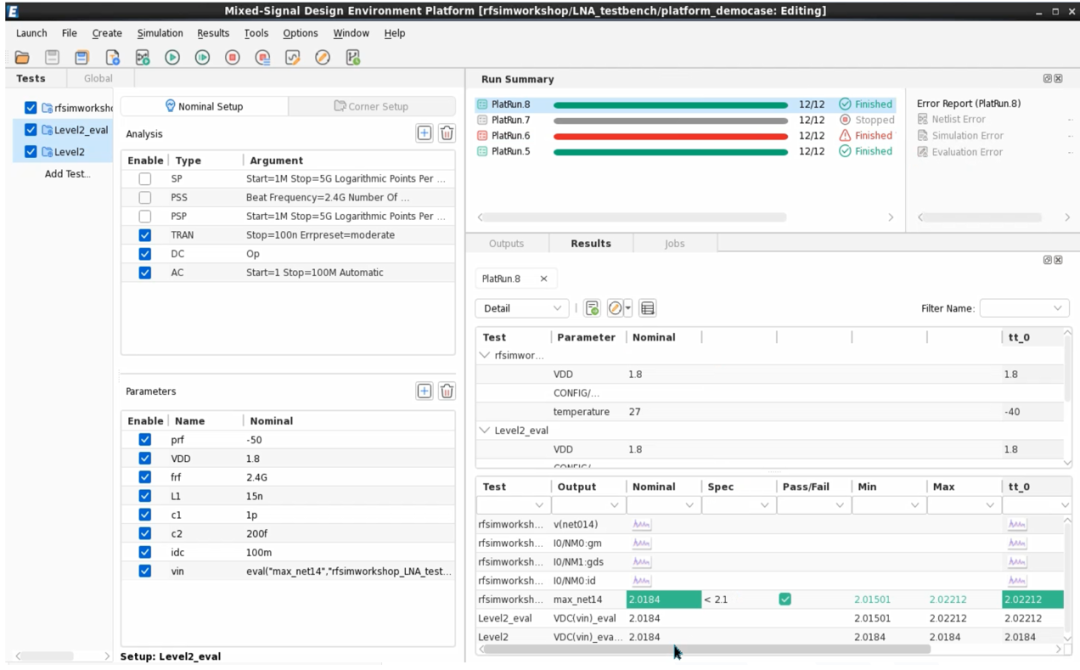Enable the SP analysis checkbox

coord(145,179)
